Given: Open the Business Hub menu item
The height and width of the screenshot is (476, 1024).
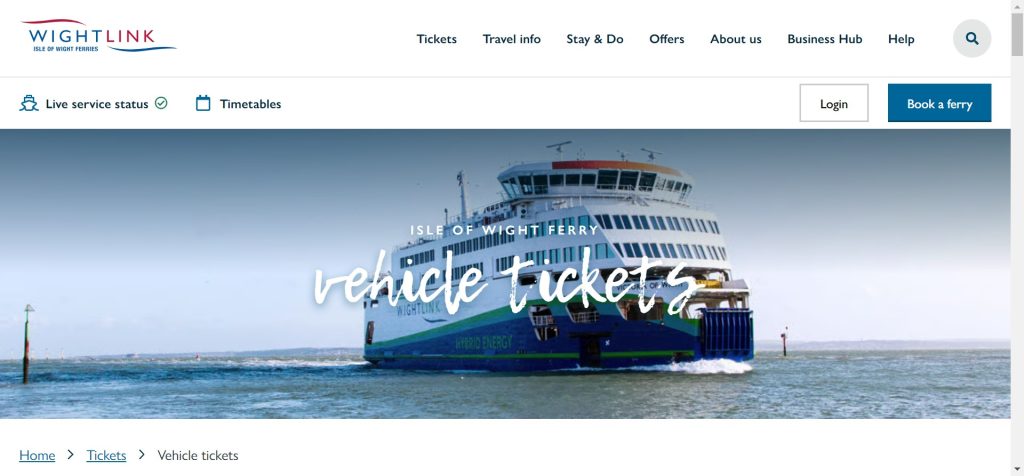Looking at the screenshot, I should pos(824,39).
